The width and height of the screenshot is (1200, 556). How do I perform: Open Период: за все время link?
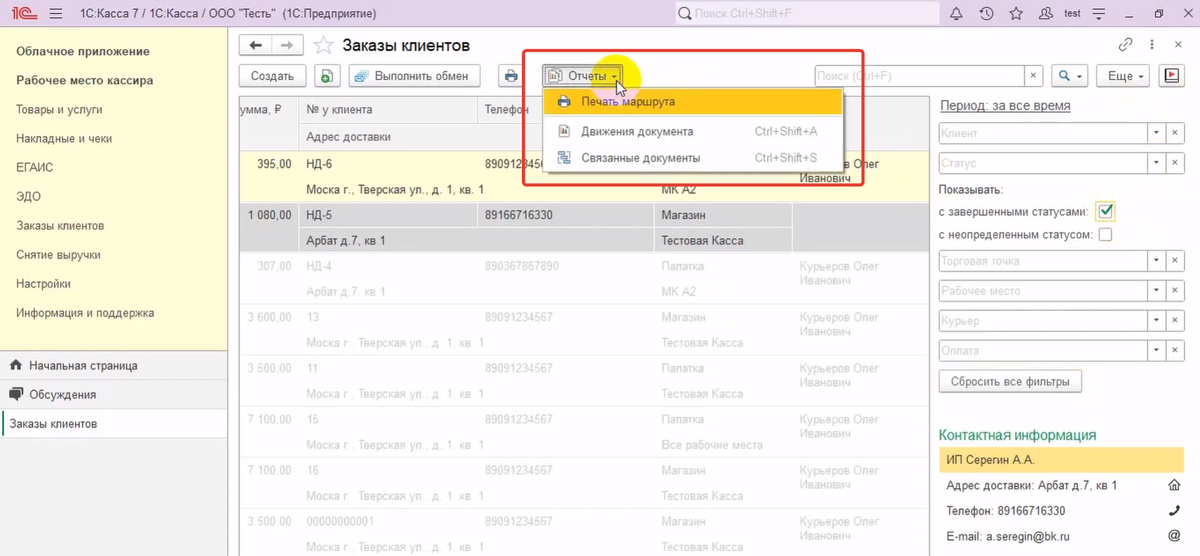click(x=1004, y=105)
